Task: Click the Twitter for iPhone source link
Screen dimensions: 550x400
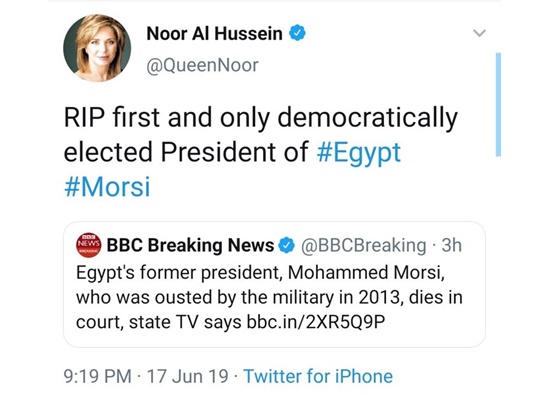Action: coord(318,376)
